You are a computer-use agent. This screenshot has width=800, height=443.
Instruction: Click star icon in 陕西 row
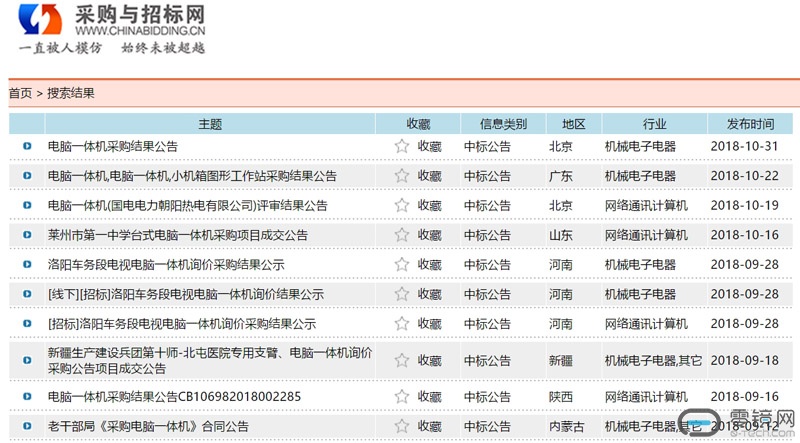pos(402,396)
